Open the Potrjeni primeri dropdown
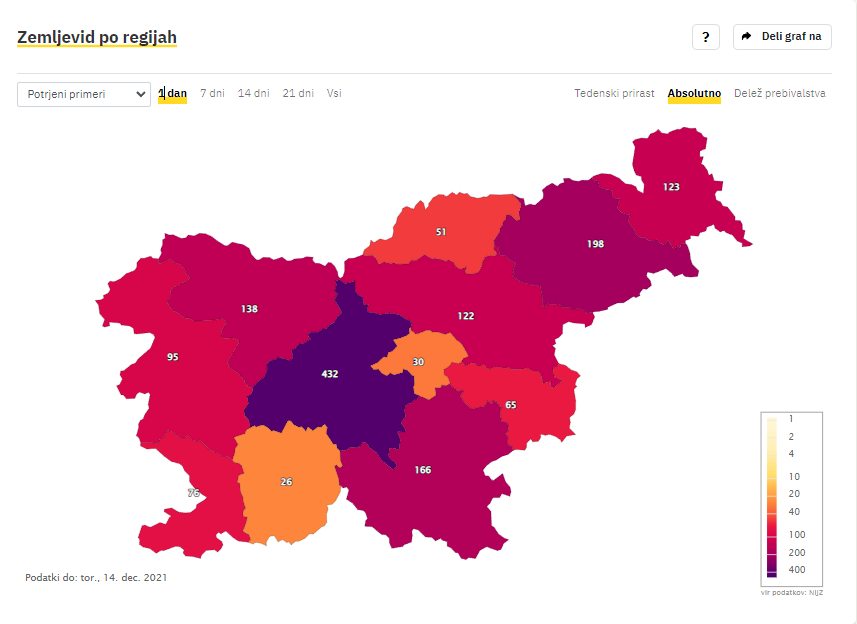857x624 pixels. pos(84,94)
